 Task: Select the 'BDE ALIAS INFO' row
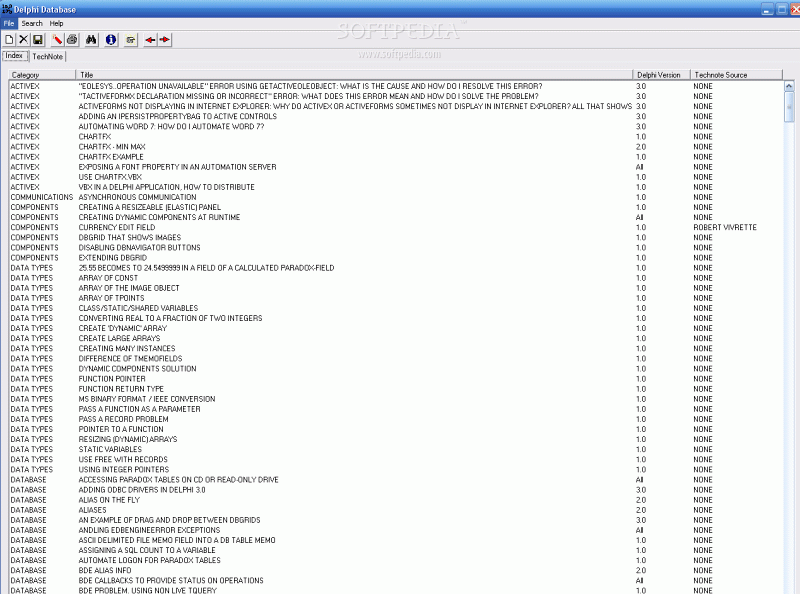[x=396, y=571]
